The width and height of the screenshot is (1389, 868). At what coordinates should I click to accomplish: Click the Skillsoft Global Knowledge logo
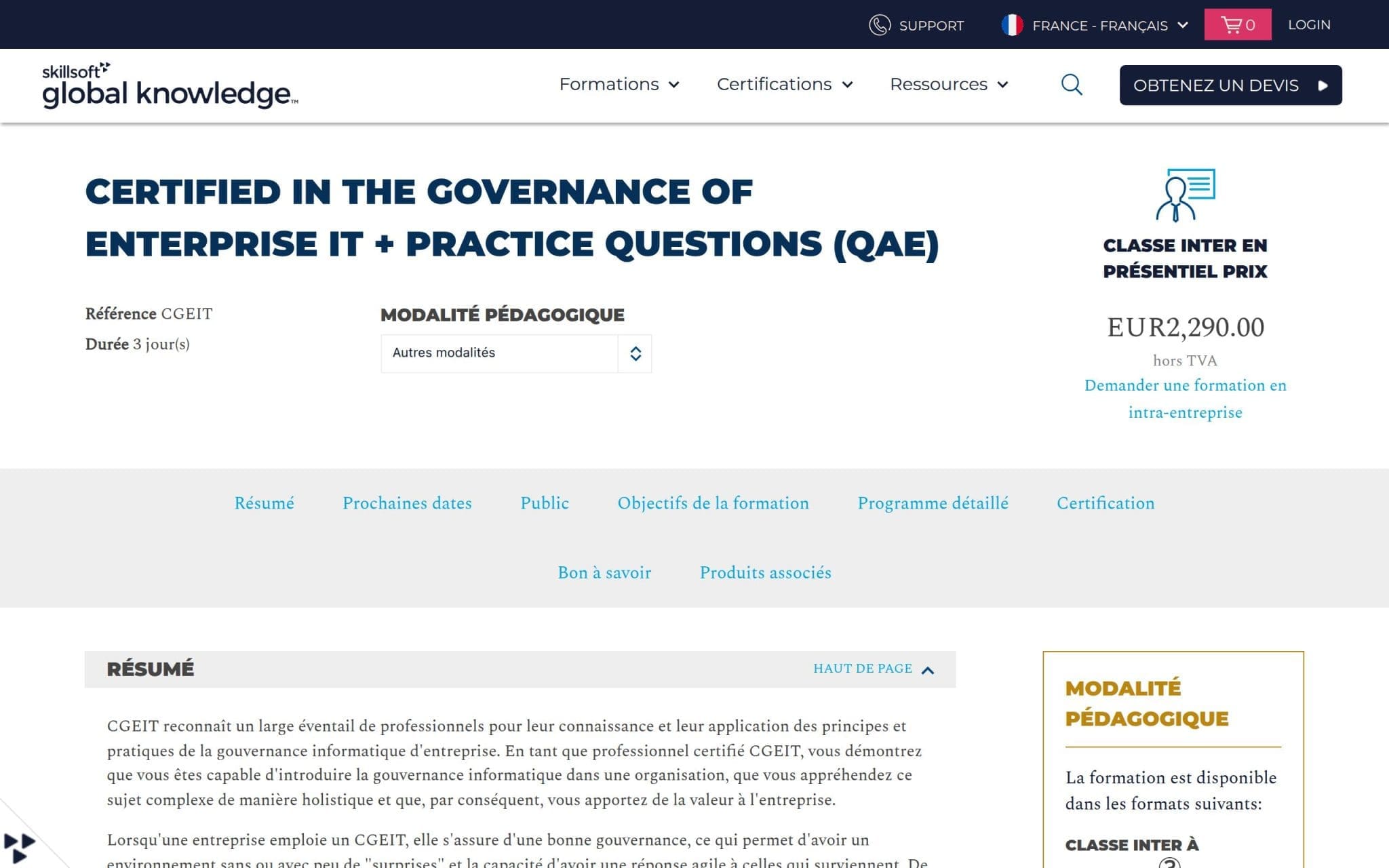click(170, 85)
